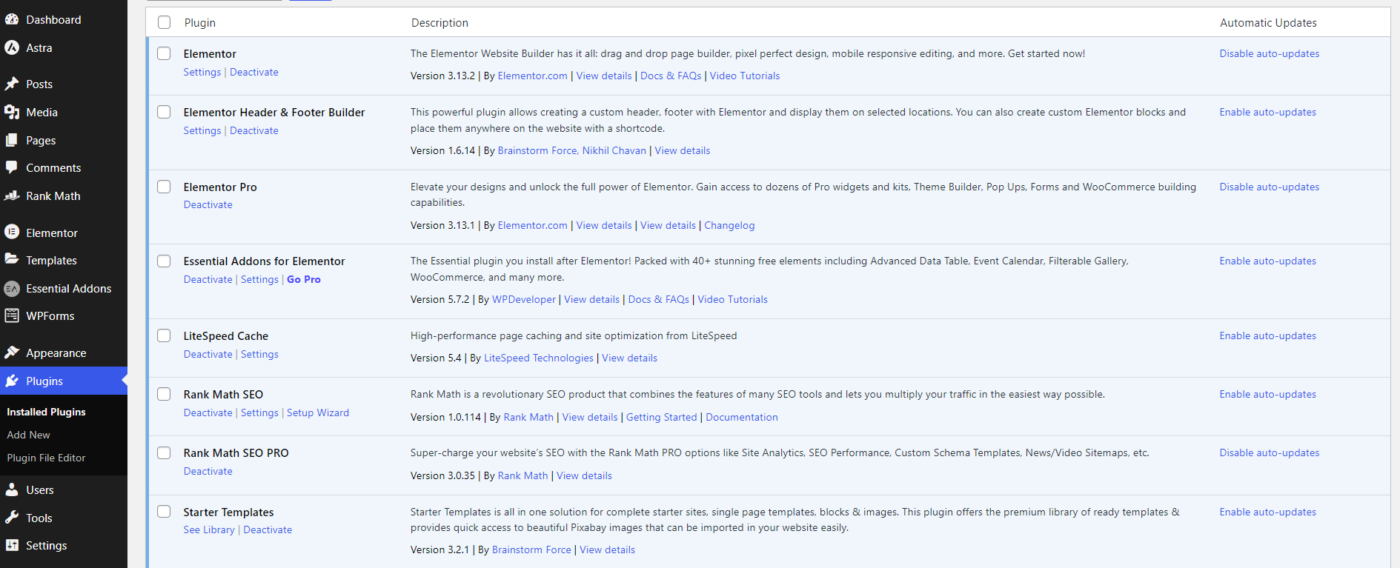Click the Settings icon in sidebar
The height and width of the screenshot is (568, 1400).
tap(12, 546)
